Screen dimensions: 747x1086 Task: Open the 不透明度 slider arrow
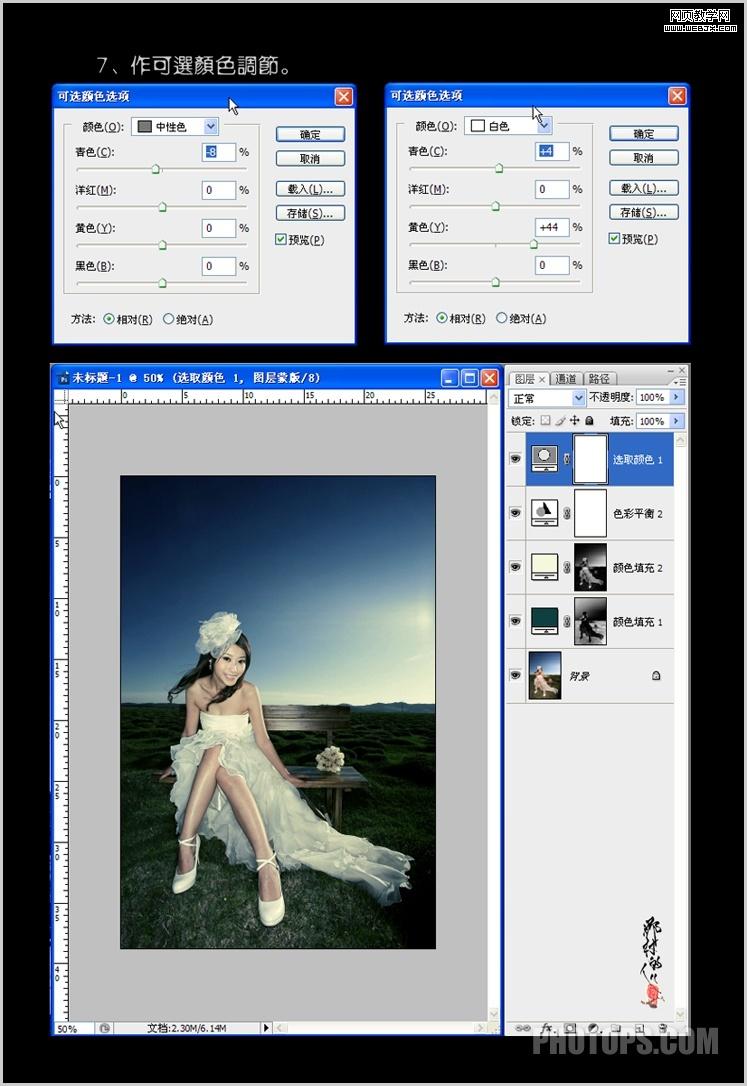[676, 397]
